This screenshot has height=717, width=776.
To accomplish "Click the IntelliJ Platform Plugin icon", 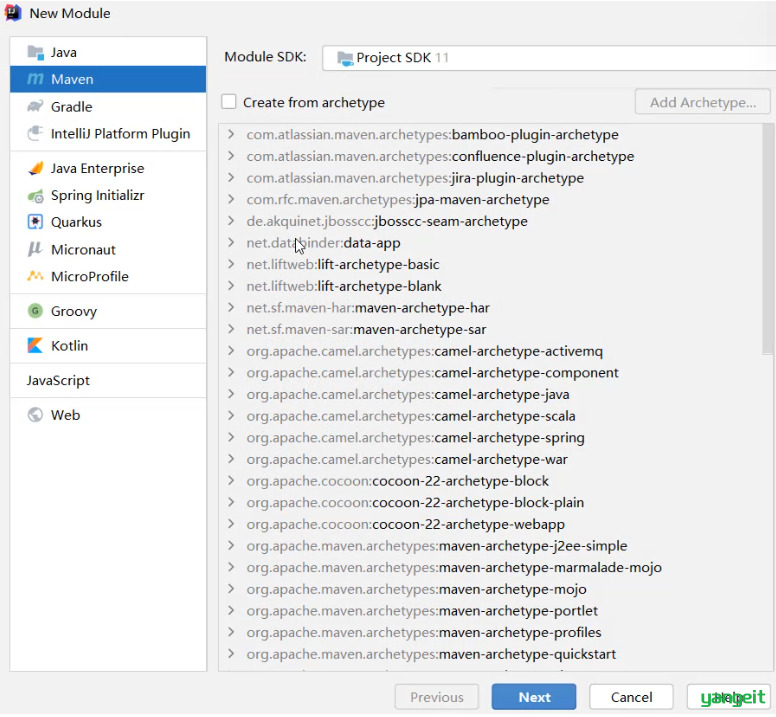I will 35,134.
